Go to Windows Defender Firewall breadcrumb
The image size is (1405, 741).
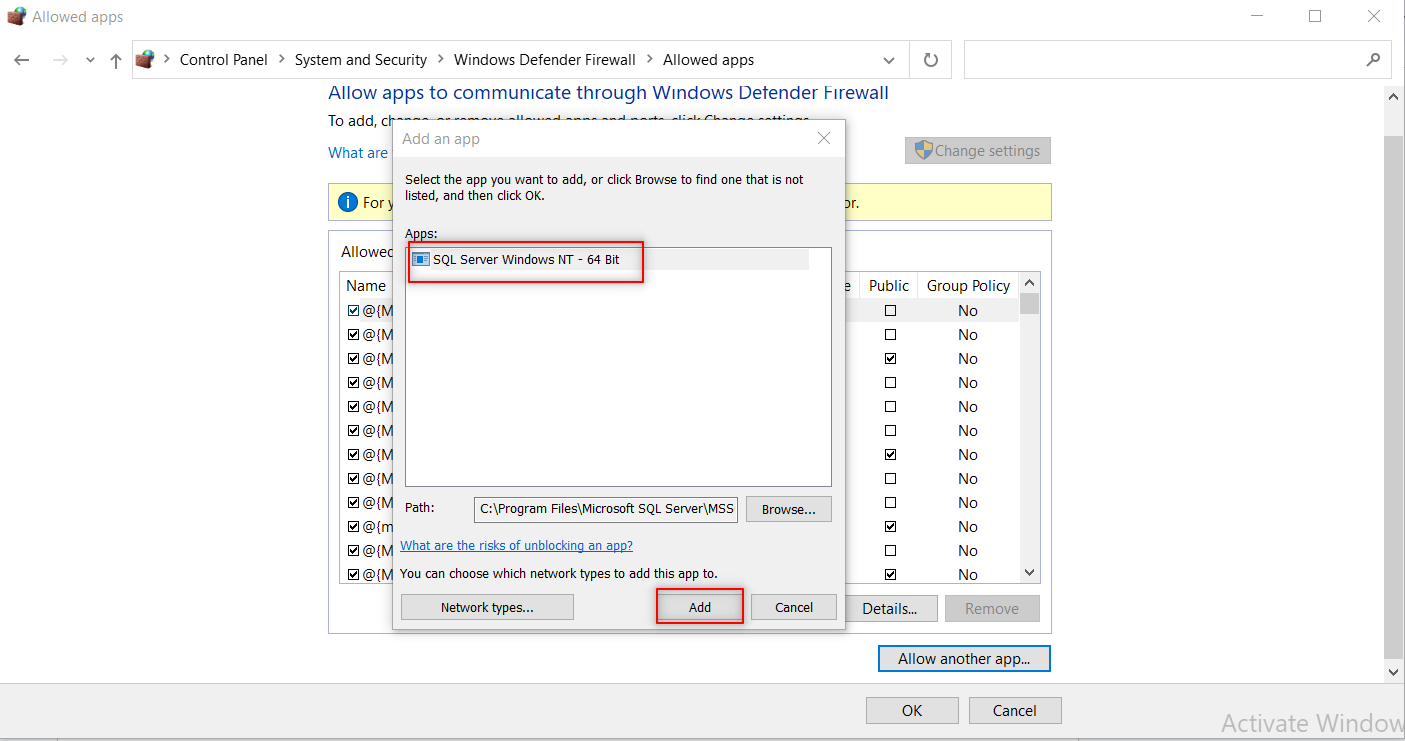(x=545, y=60)
